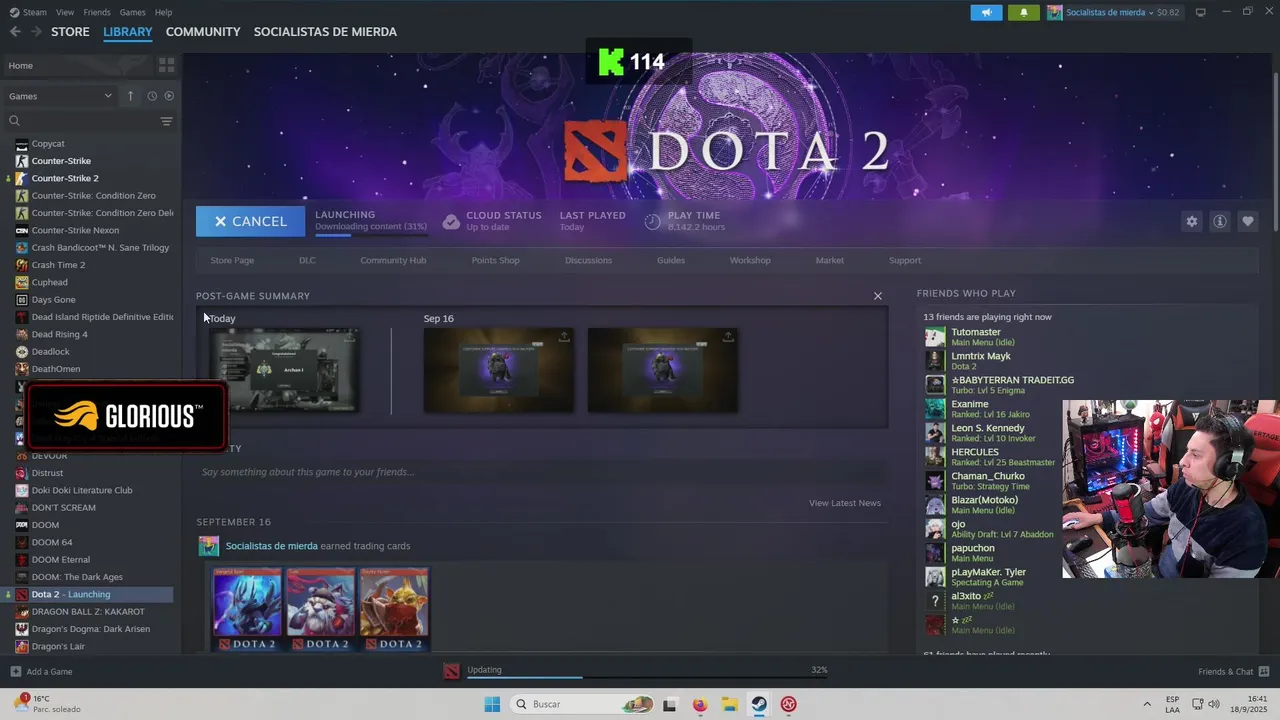1280x720 pixels.
Task: Switch to the COMMUNITY tab
Action: click(203, 32)
